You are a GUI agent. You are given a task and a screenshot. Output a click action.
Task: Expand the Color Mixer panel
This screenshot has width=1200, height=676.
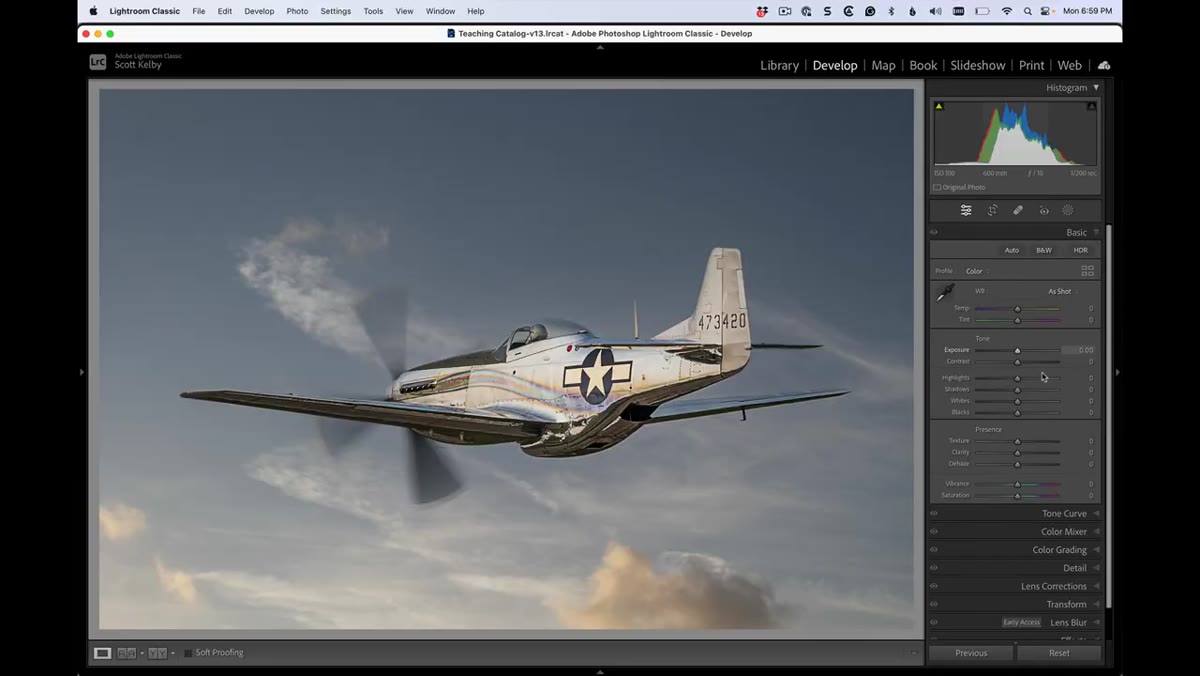pyautogui.click(x=1064, y=532)
